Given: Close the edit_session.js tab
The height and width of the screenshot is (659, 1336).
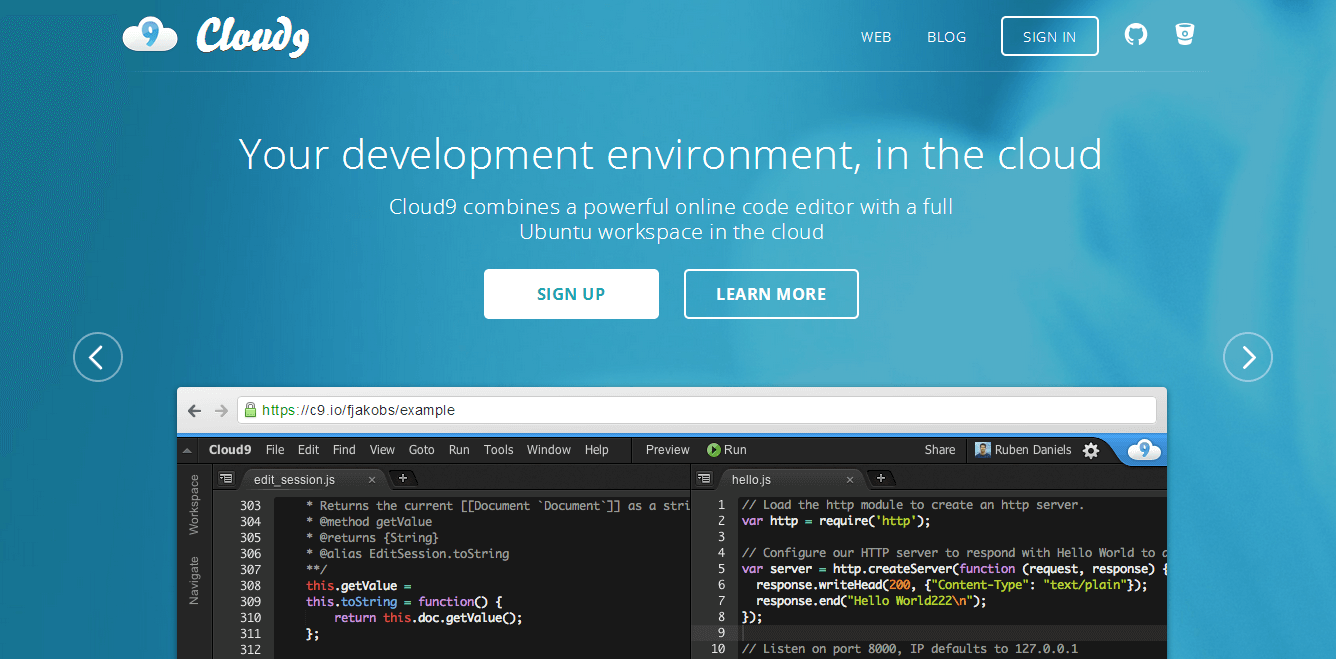Looking at the screenshot, I should (x=371, y=479).
